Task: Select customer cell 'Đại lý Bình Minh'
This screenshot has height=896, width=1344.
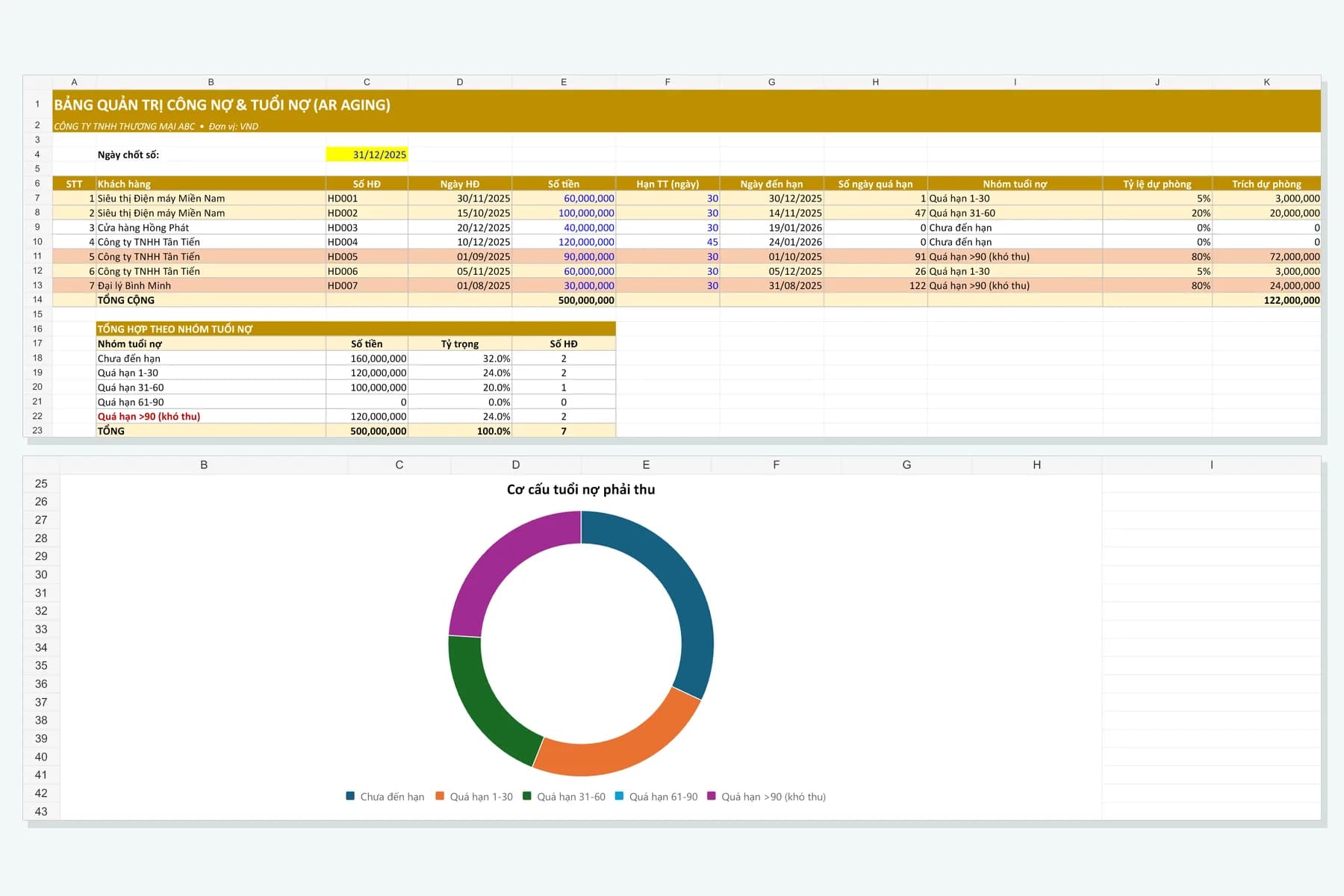Action: (x=211, y=285)
